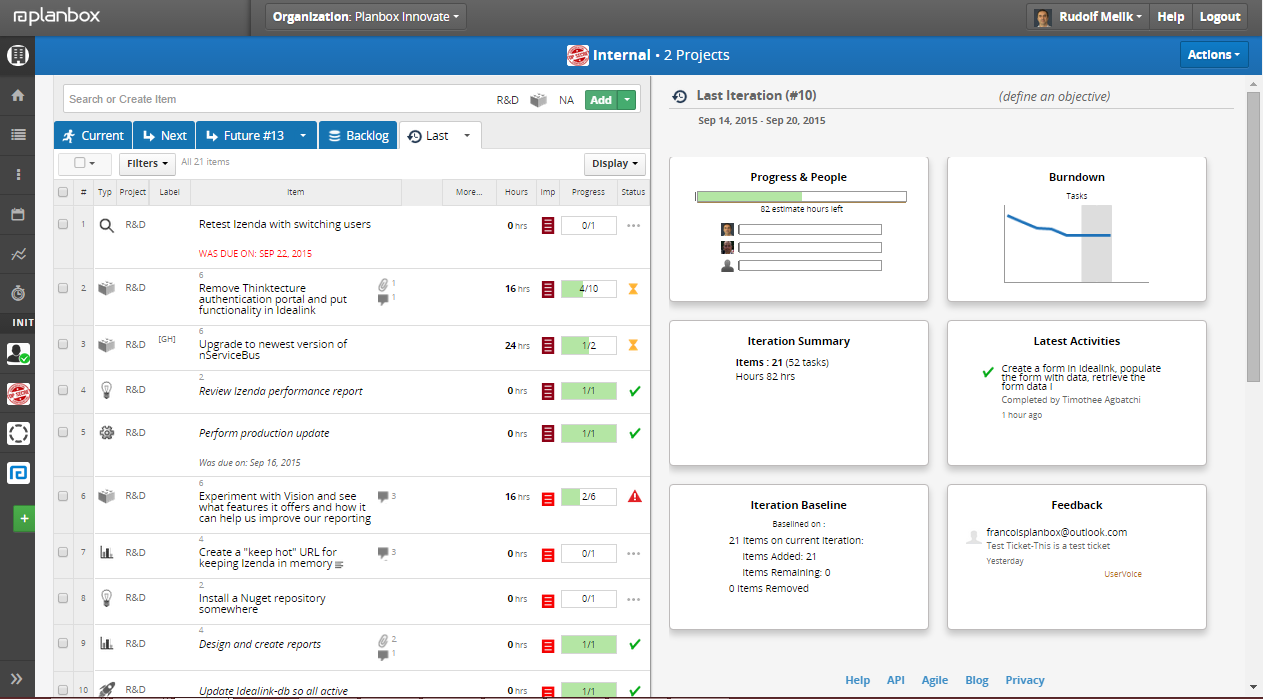1263x699 pixels.
Task: Check the box for Retest Izenda item
Action: (x=64, y=224)
